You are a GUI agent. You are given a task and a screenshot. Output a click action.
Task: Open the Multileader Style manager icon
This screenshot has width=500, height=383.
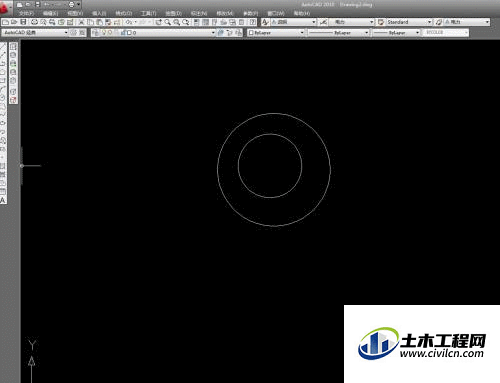tap(439, 22)
